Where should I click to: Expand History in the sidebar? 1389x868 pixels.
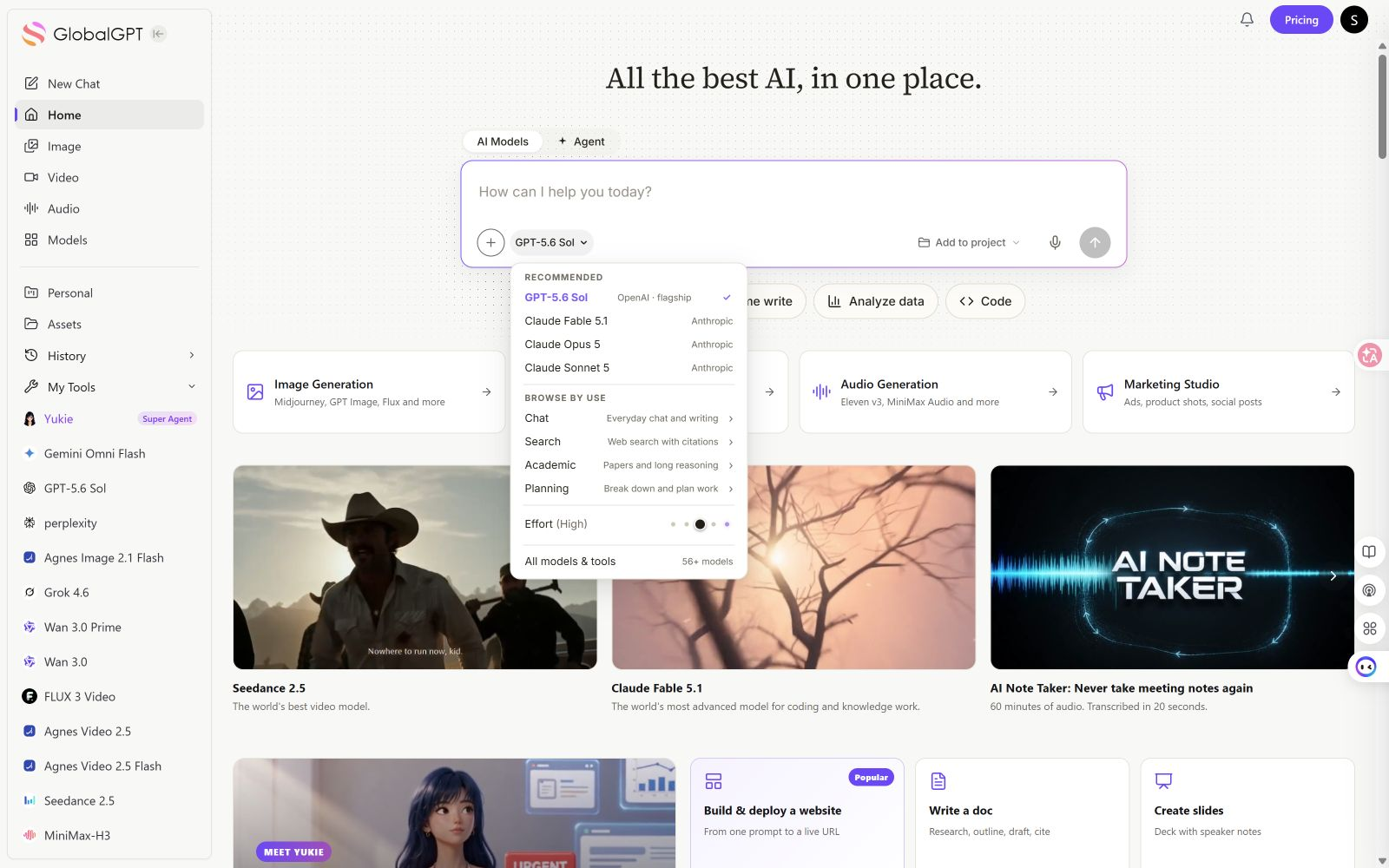tap(109, 355)
